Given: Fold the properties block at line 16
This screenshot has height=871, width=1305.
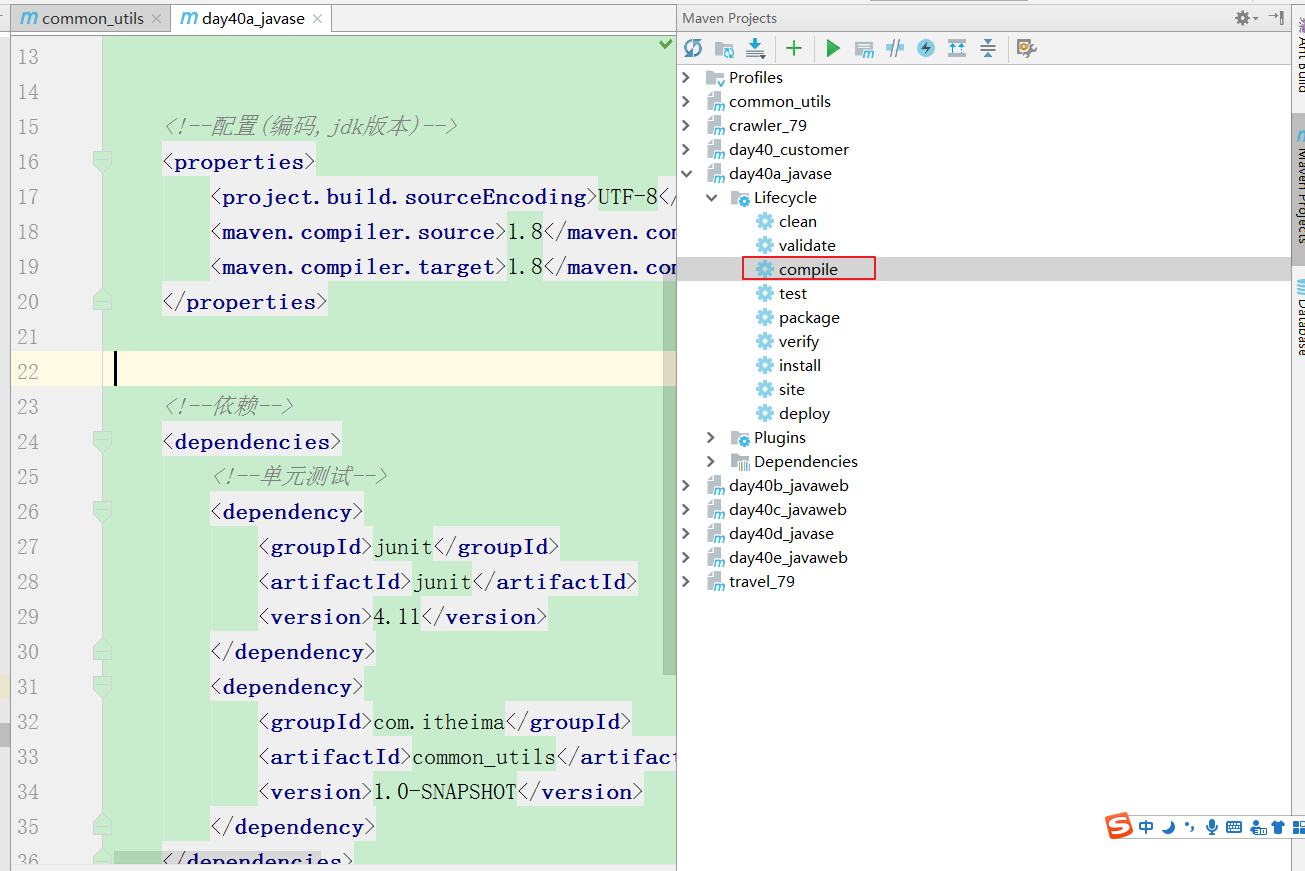Looking at the screenshot, I should [102, 161].
